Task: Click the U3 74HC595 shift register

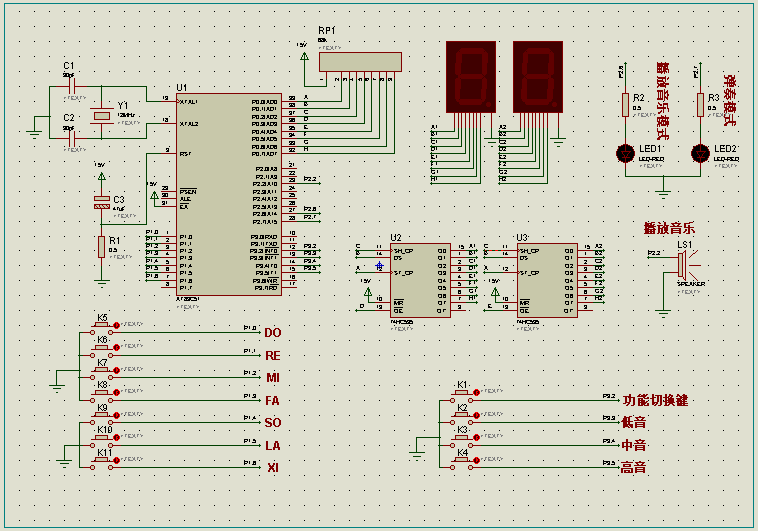Action: [547, 280]
